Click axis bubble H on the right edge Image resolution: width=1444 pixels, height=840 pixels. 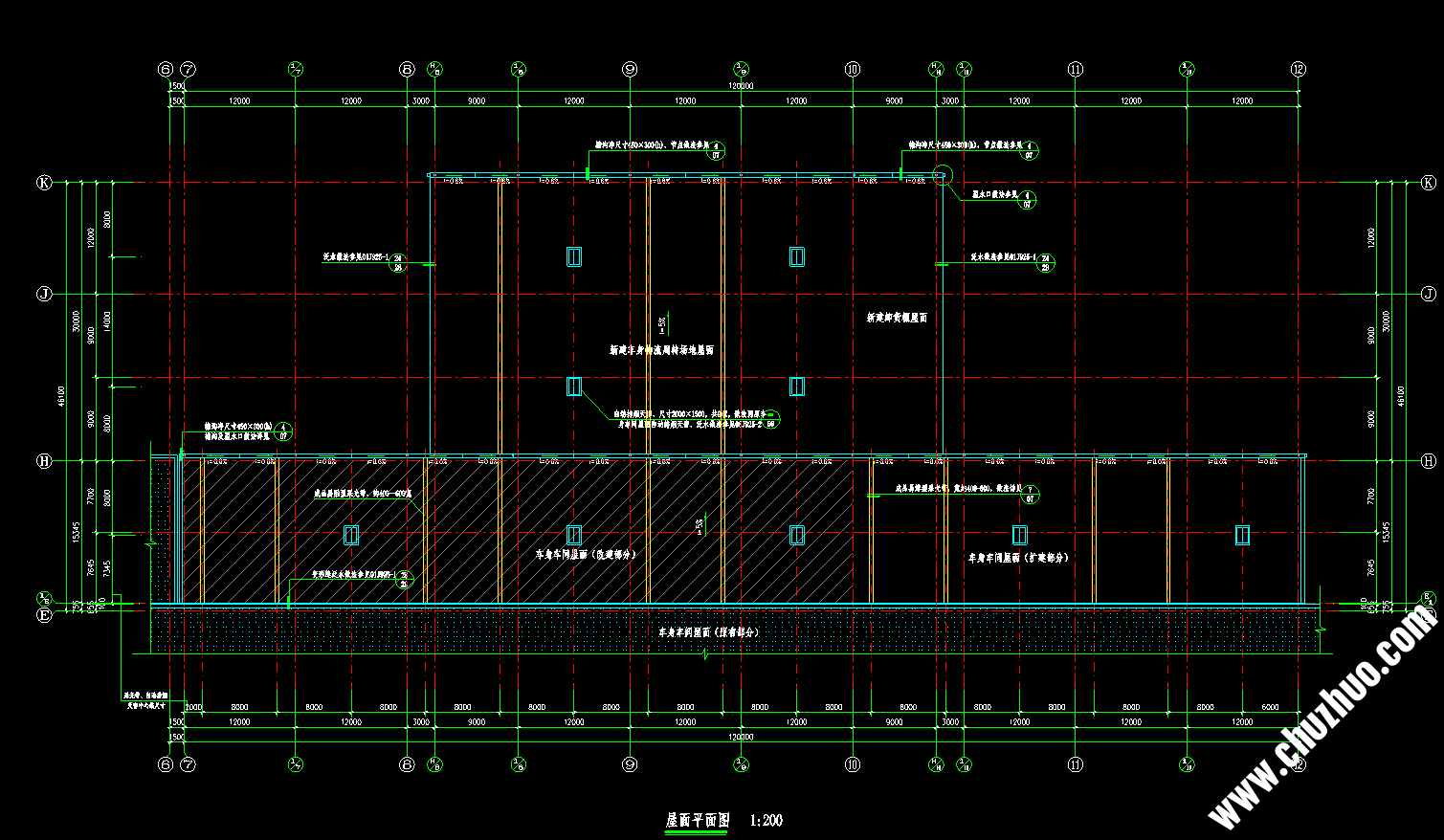tap(1430, 461)
